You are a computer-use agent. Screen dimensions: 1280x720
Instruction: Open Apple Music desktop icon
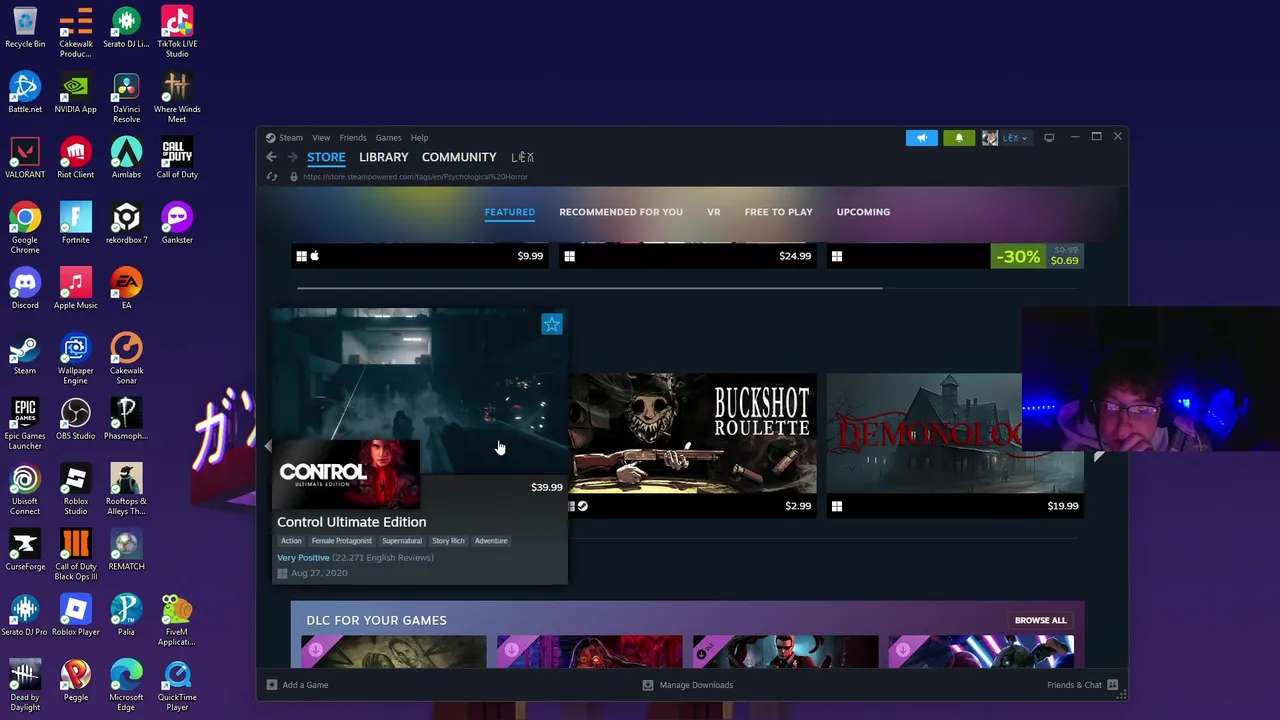coord(76,289)
